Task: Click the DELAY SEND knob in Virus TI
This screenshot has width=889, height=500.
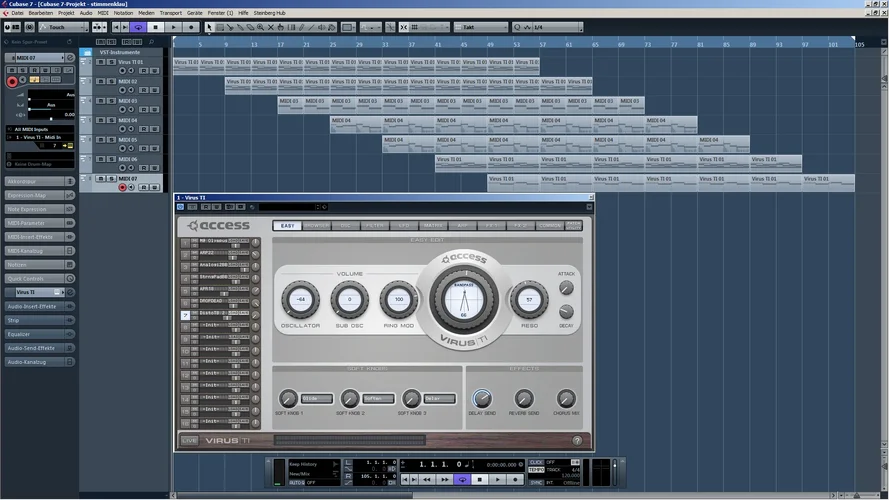Action: (482, 399)
